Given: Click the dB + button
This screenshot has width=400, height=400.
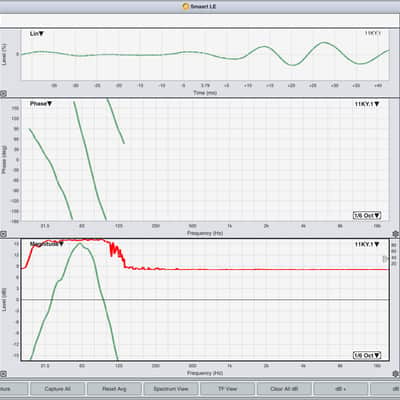Looking at the screenshot, I should pos(341,389).
